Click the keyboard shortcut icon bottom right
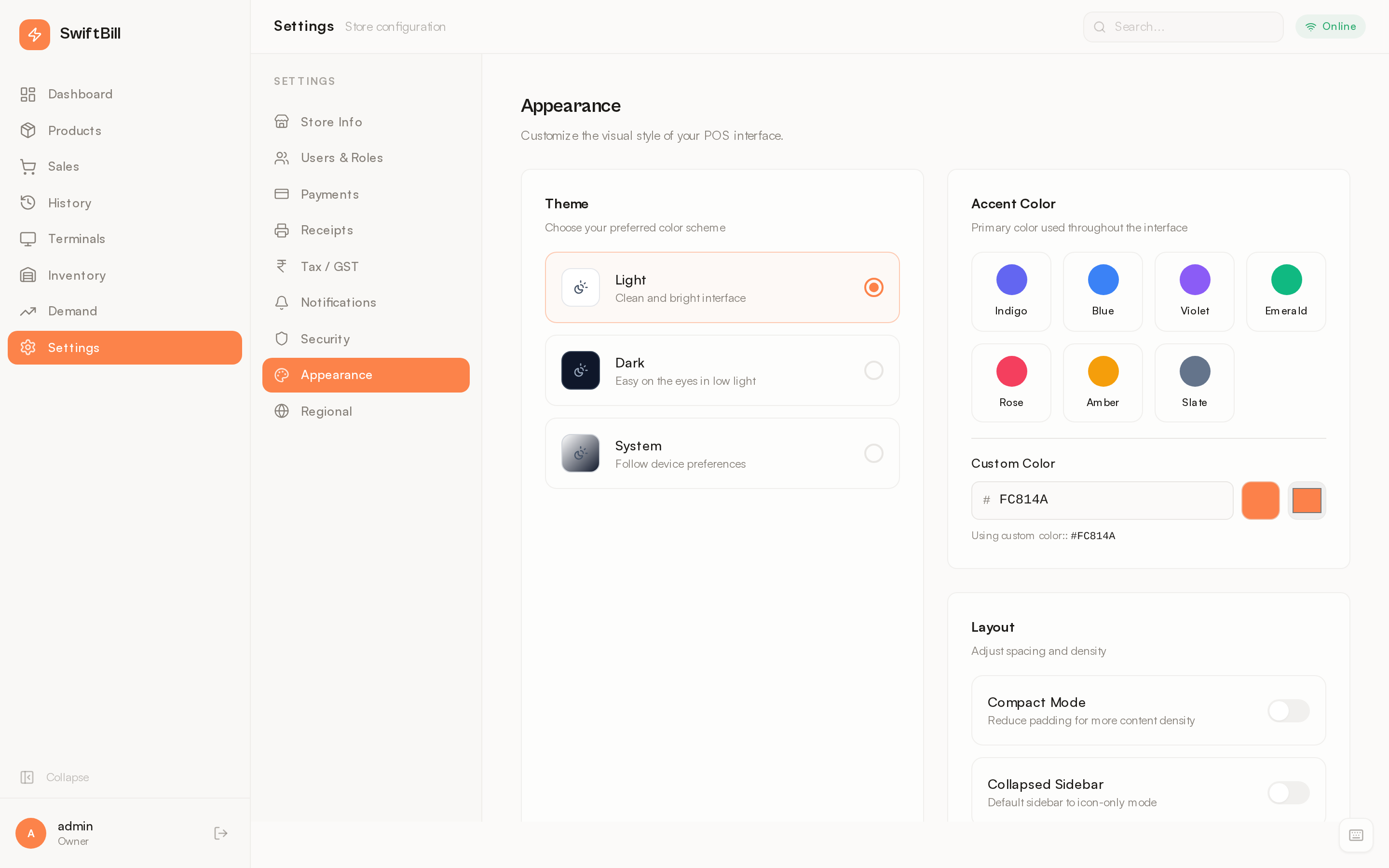Image resolution: width=1389 pixels, height=868 pixels. click(x=1356, y=835)
